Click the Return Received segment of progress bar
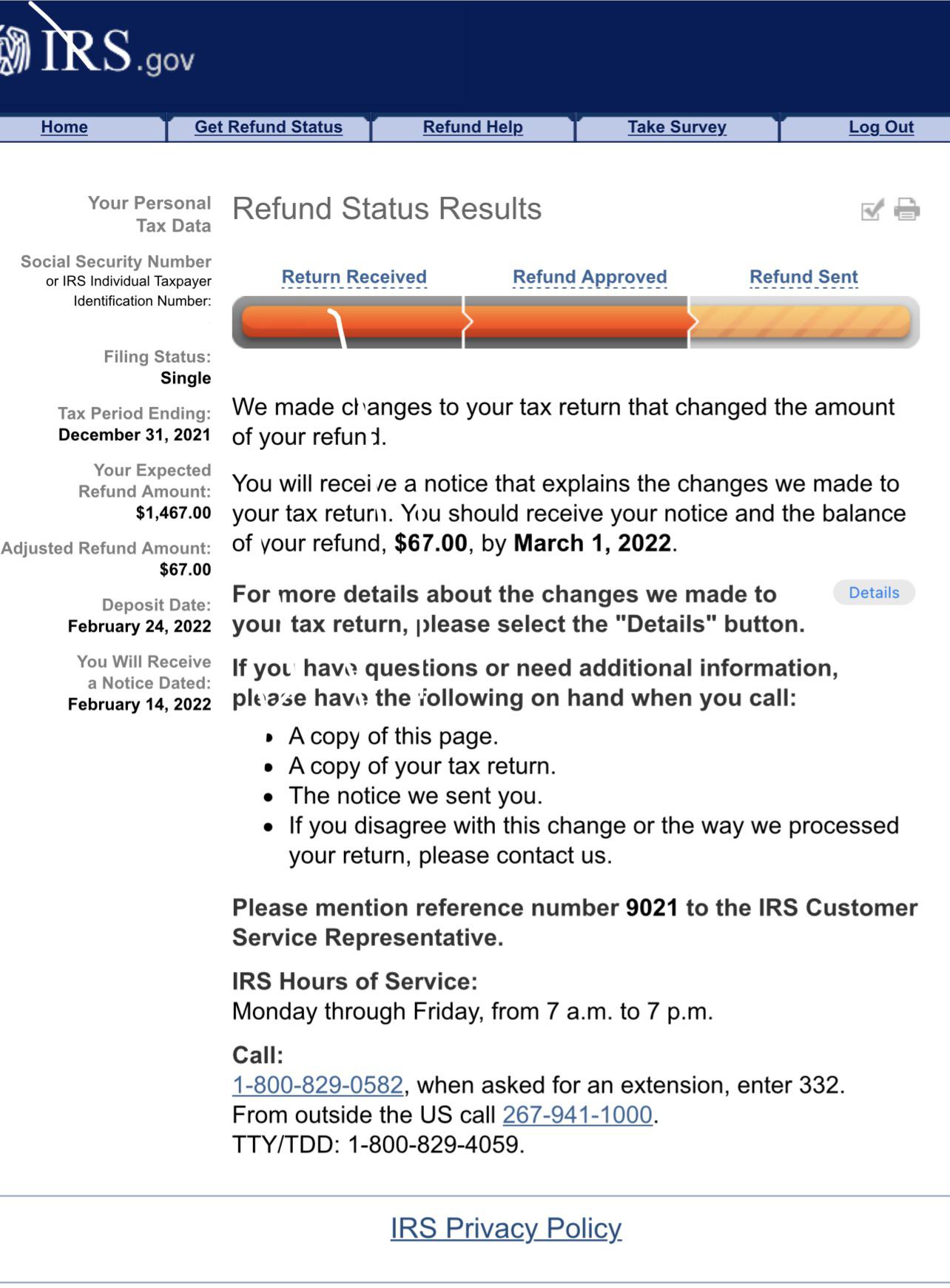The width and height of the screenshot is (950, 1288). coord(348,322)
